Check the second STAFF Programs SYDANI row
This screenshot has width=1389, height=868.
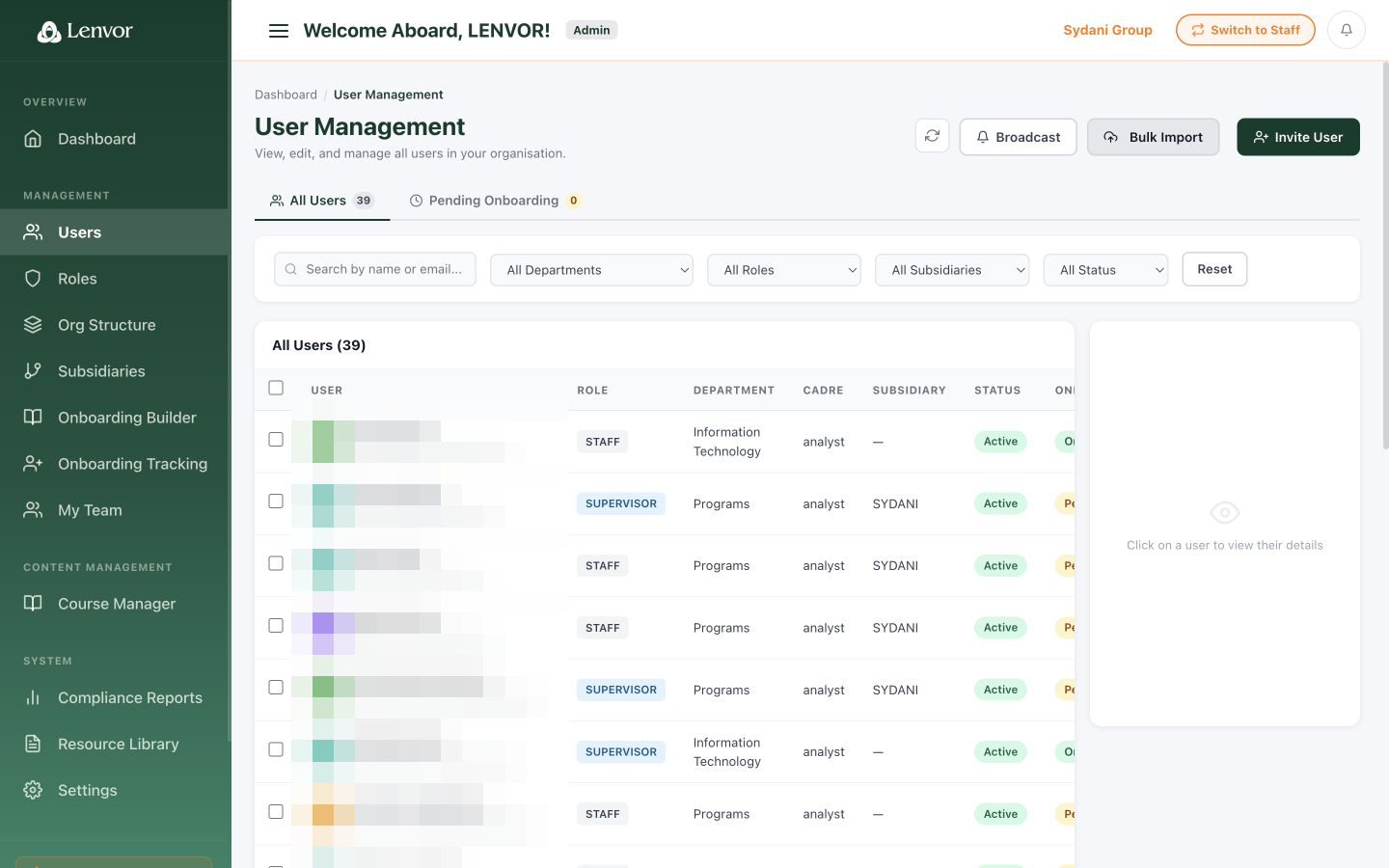(276, 626)
